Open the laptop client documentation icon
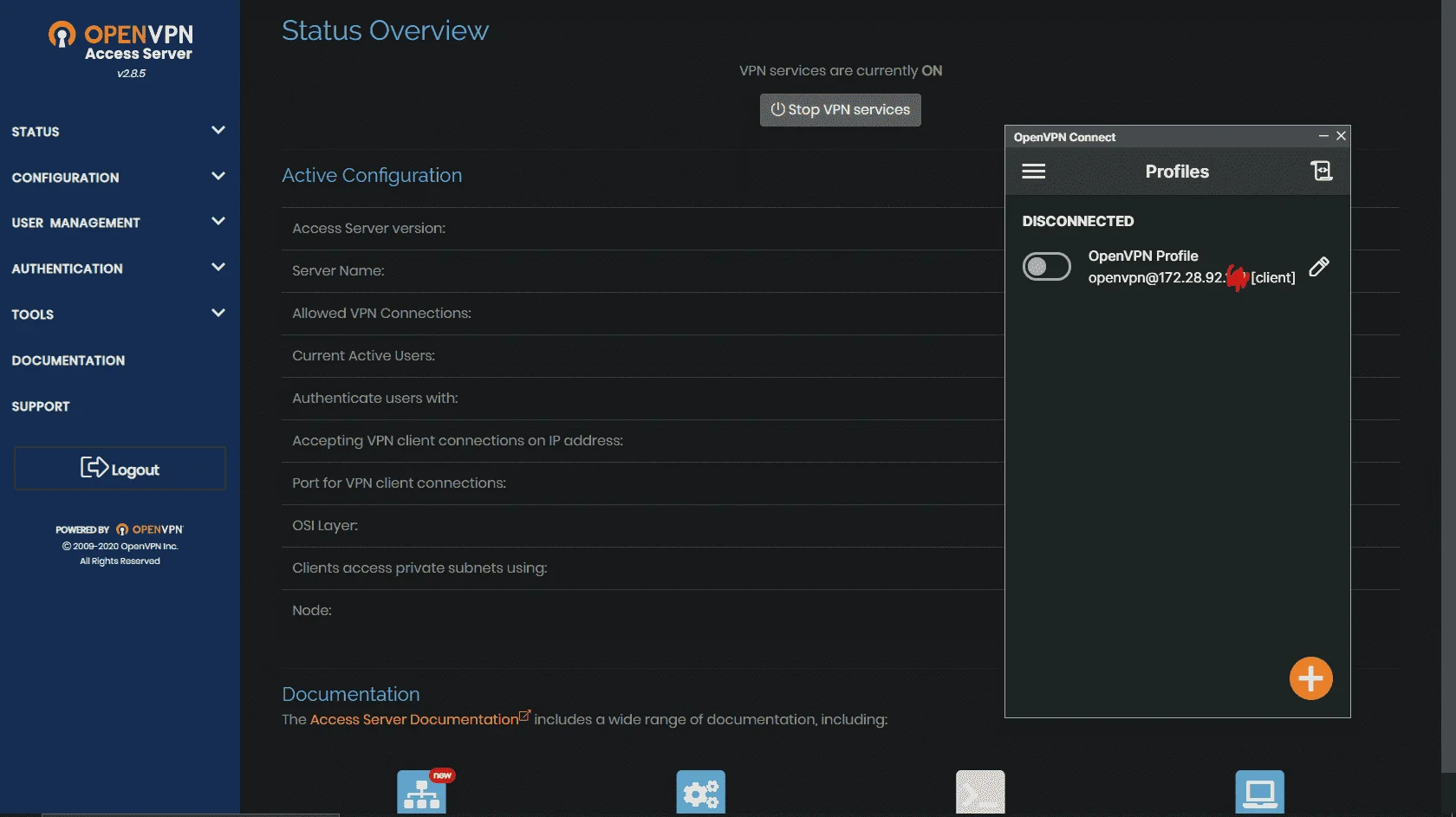This screenshot has width=1456, height=817. click(1259, 792)
